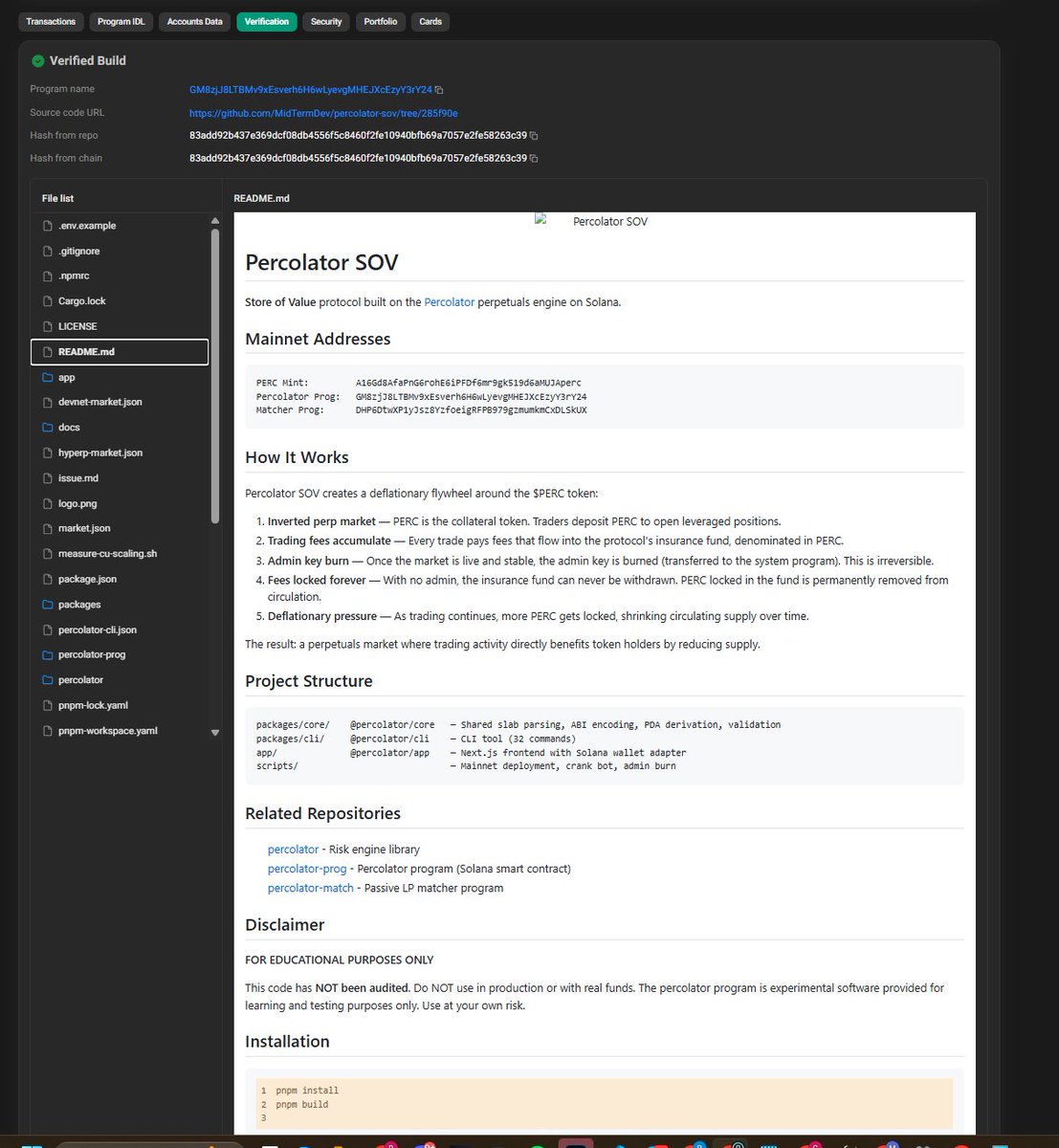Click the file list scrollbar thumb

pos(215,376)
